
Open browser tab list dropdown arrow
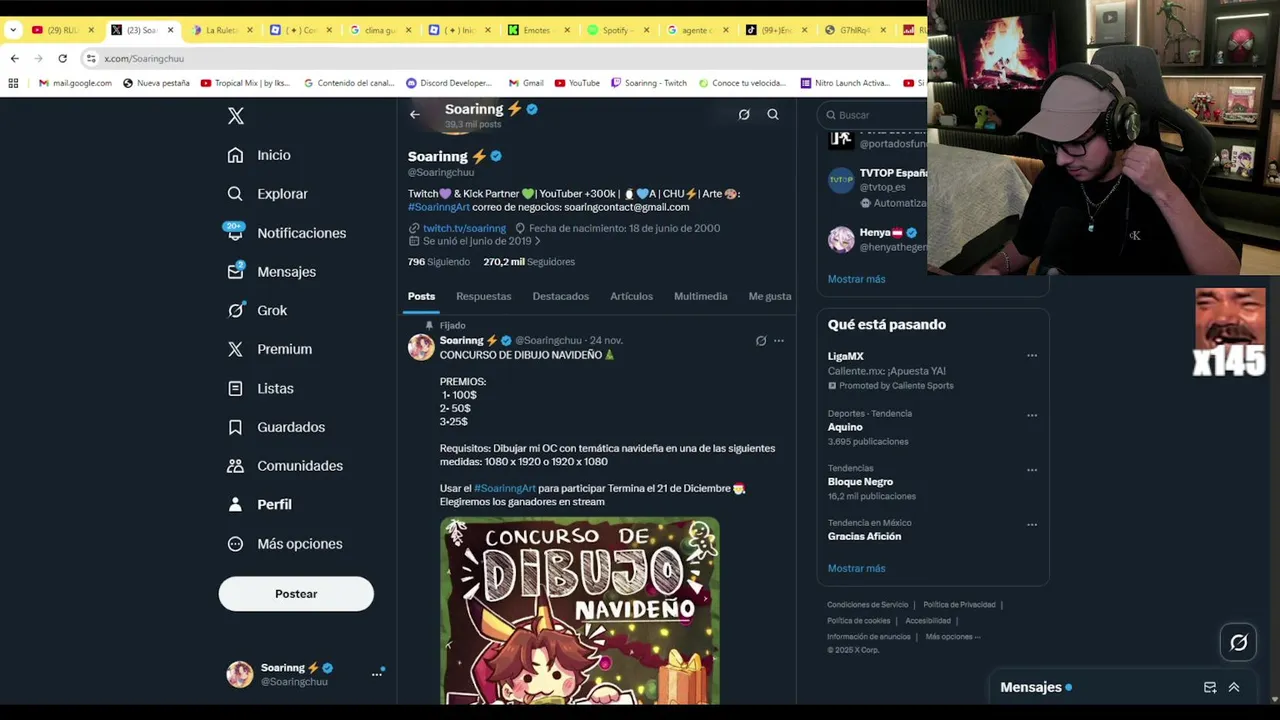point(12,30)
